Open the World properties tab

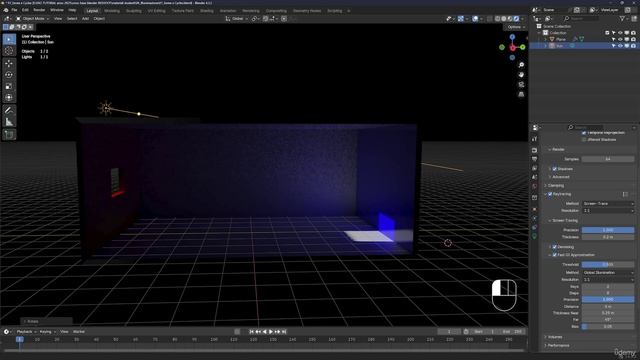click(535, 186)
